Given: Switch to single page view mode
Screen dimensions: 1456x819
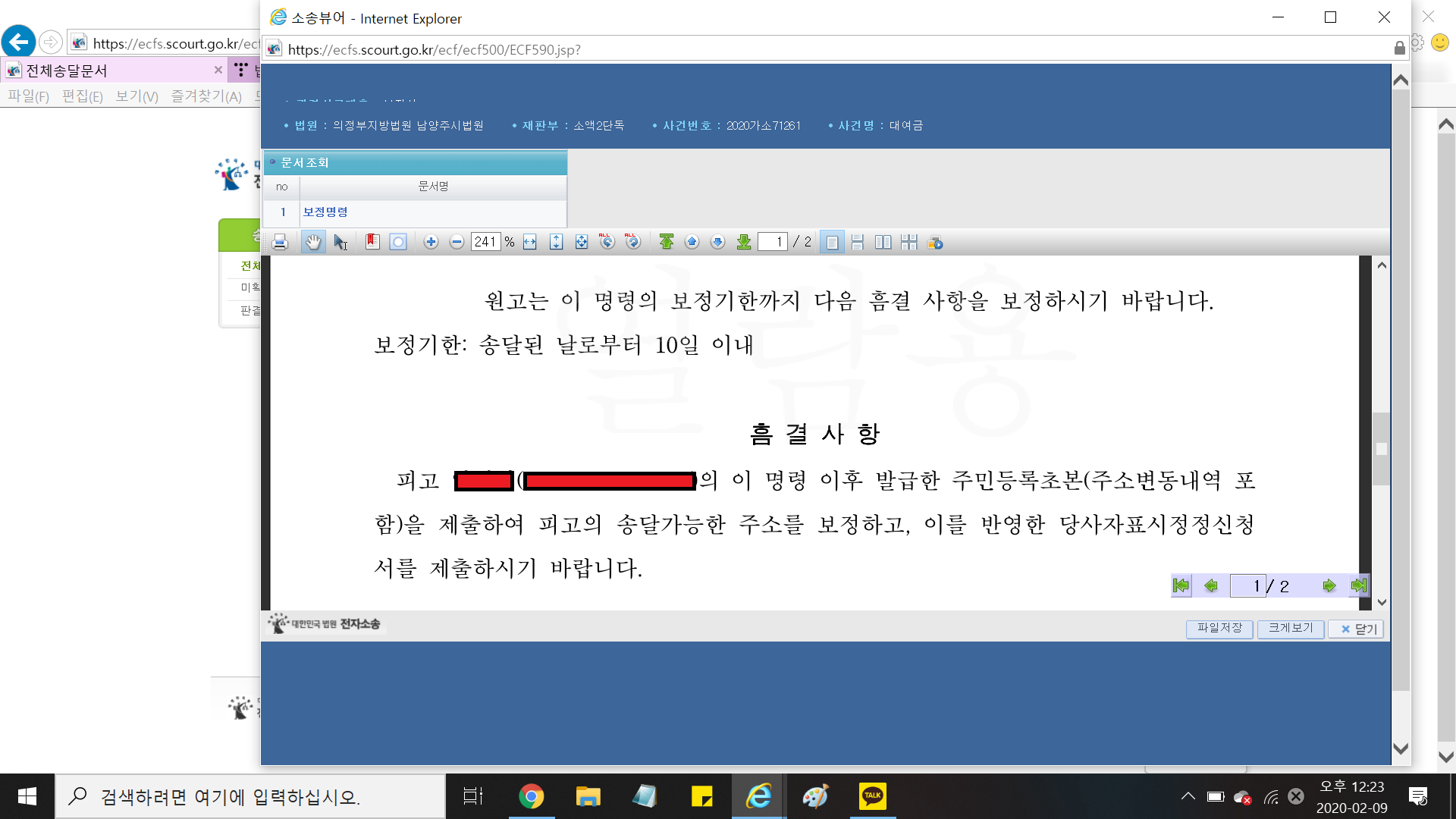Looking at the screenshot, I should tap(832, 242).
